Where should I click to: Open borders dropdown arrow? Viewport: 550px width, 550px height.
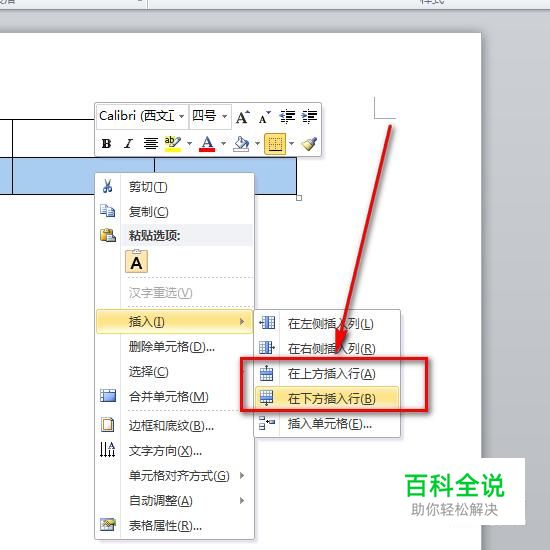pyautogui.click(x=291, y=143)
